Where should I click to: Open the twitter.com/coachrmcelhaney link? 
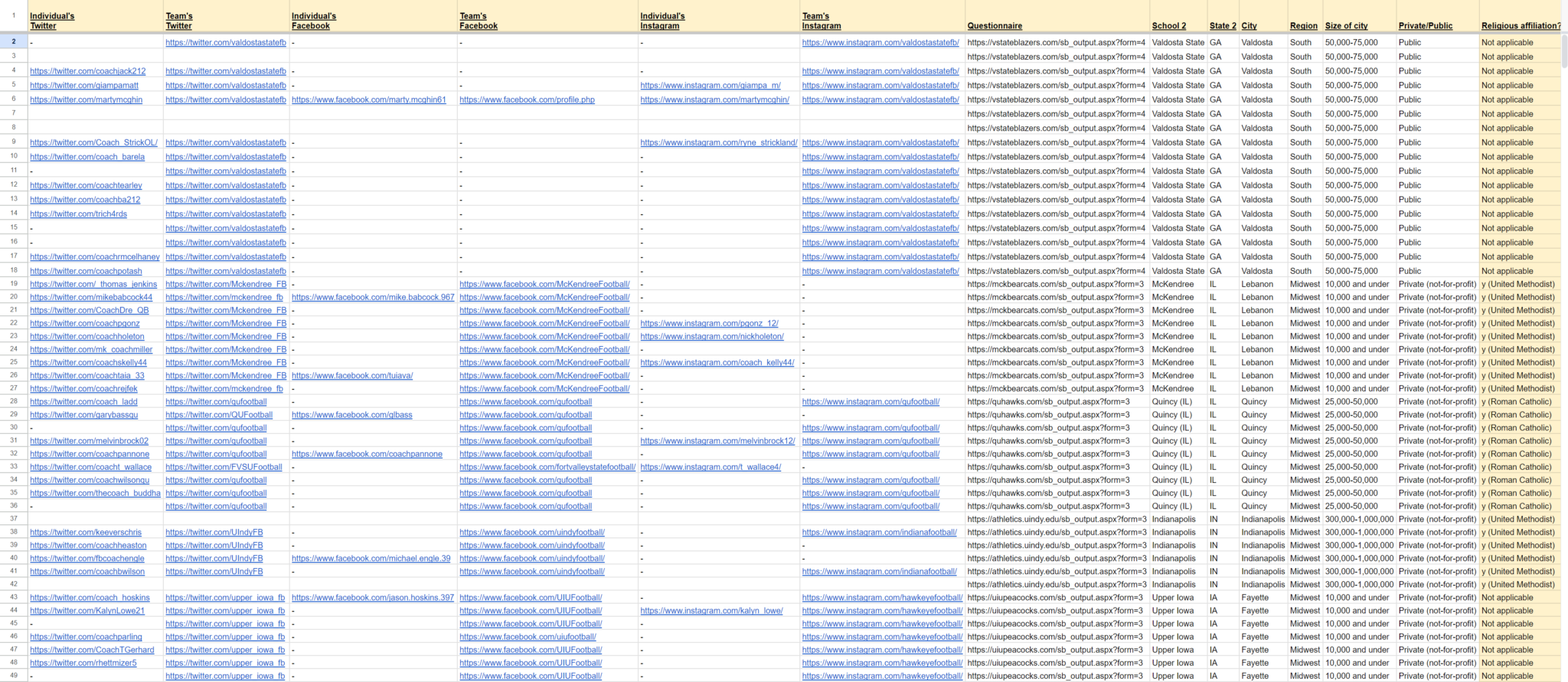pyautogui.click(x=95, y=257)
